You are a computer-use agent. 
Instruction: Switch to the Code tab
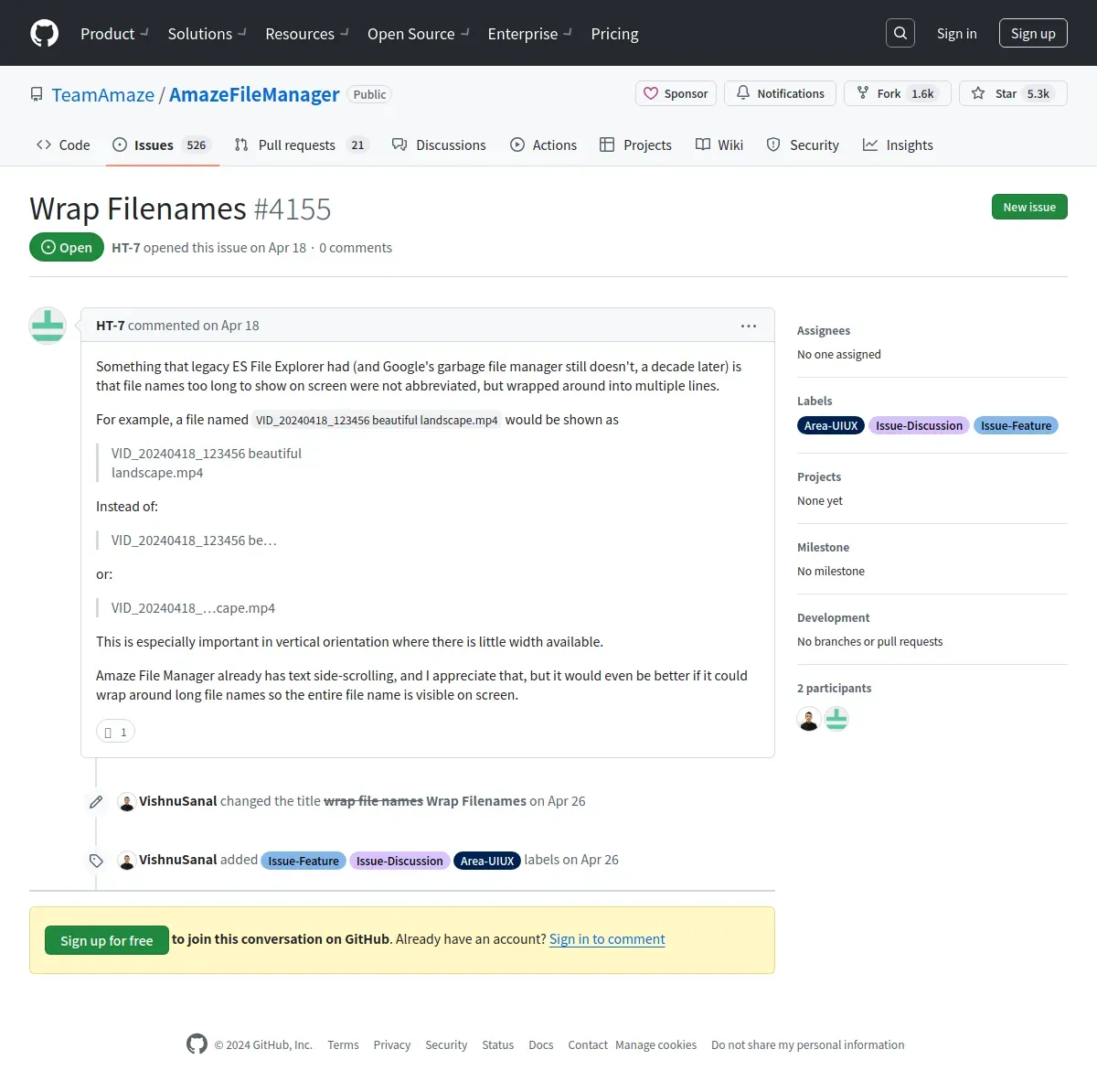coord(63,145)
